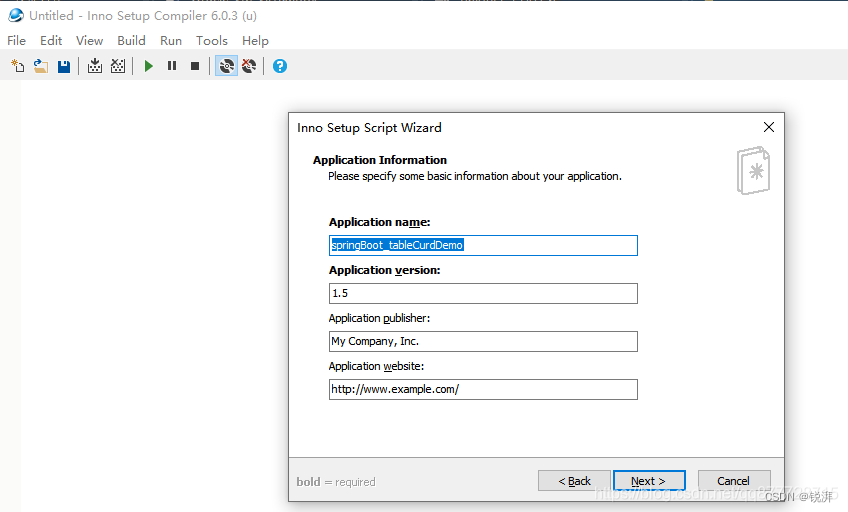Click the Stop Compile toolbar icon
848x512 pixels.
point(118,66)
